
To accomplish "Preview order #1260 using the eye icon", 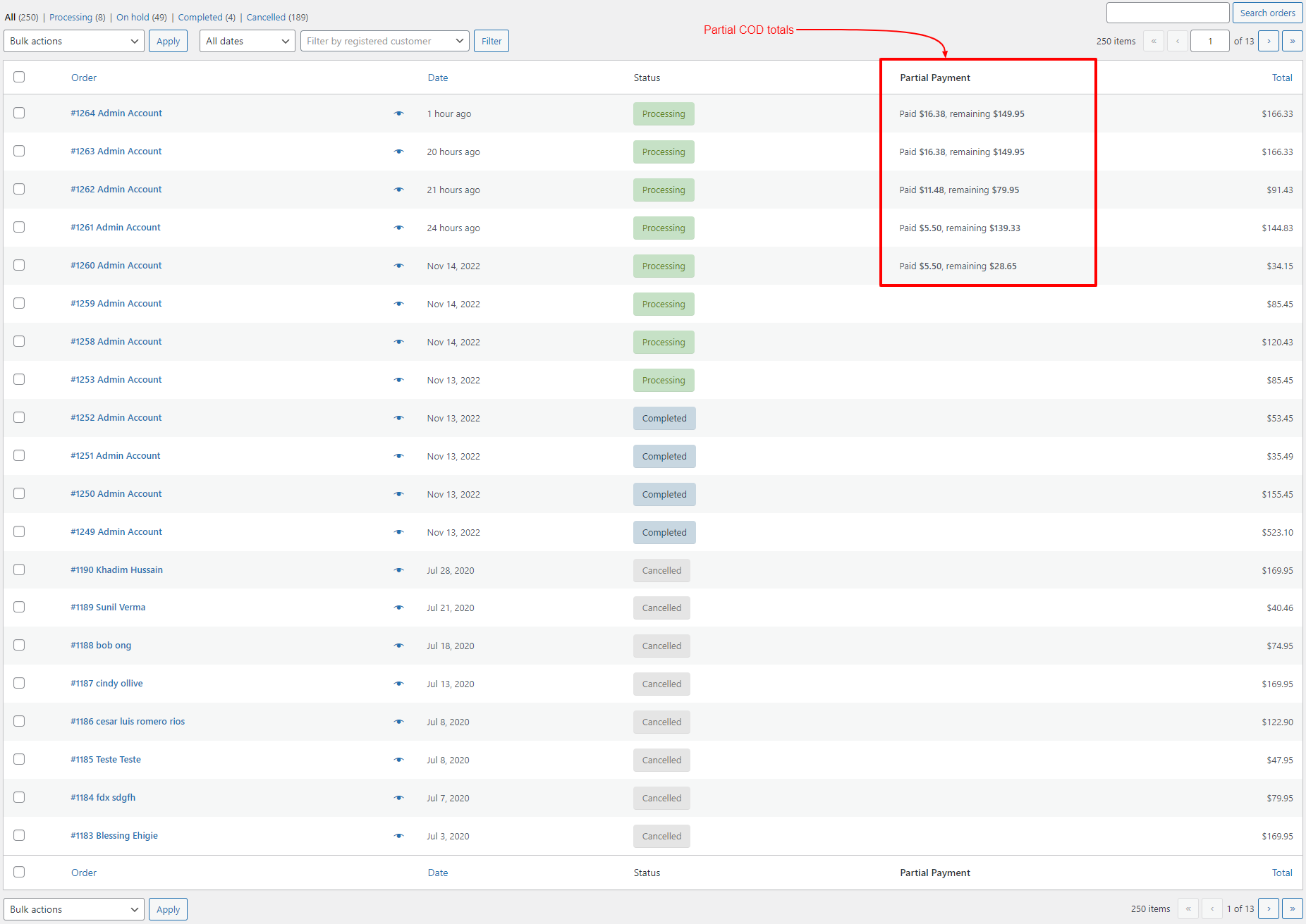I will pyautogui.click(x=399, y=266).
